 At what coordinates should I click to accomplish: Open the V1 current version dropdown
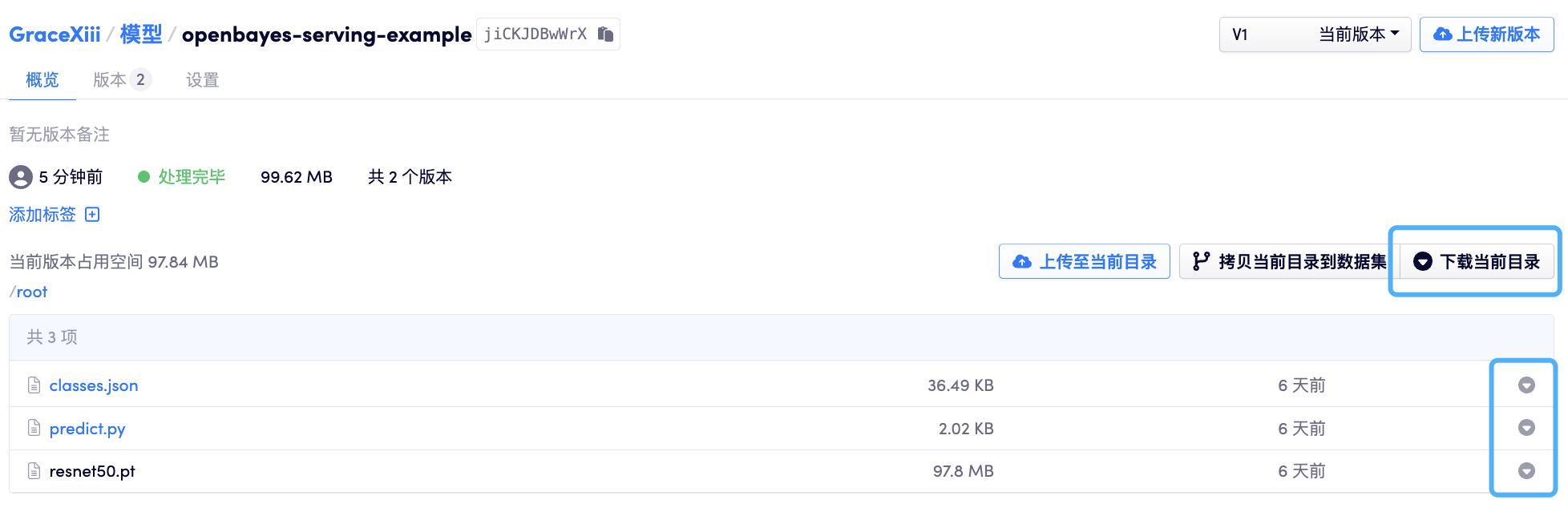coord(1315,34)
